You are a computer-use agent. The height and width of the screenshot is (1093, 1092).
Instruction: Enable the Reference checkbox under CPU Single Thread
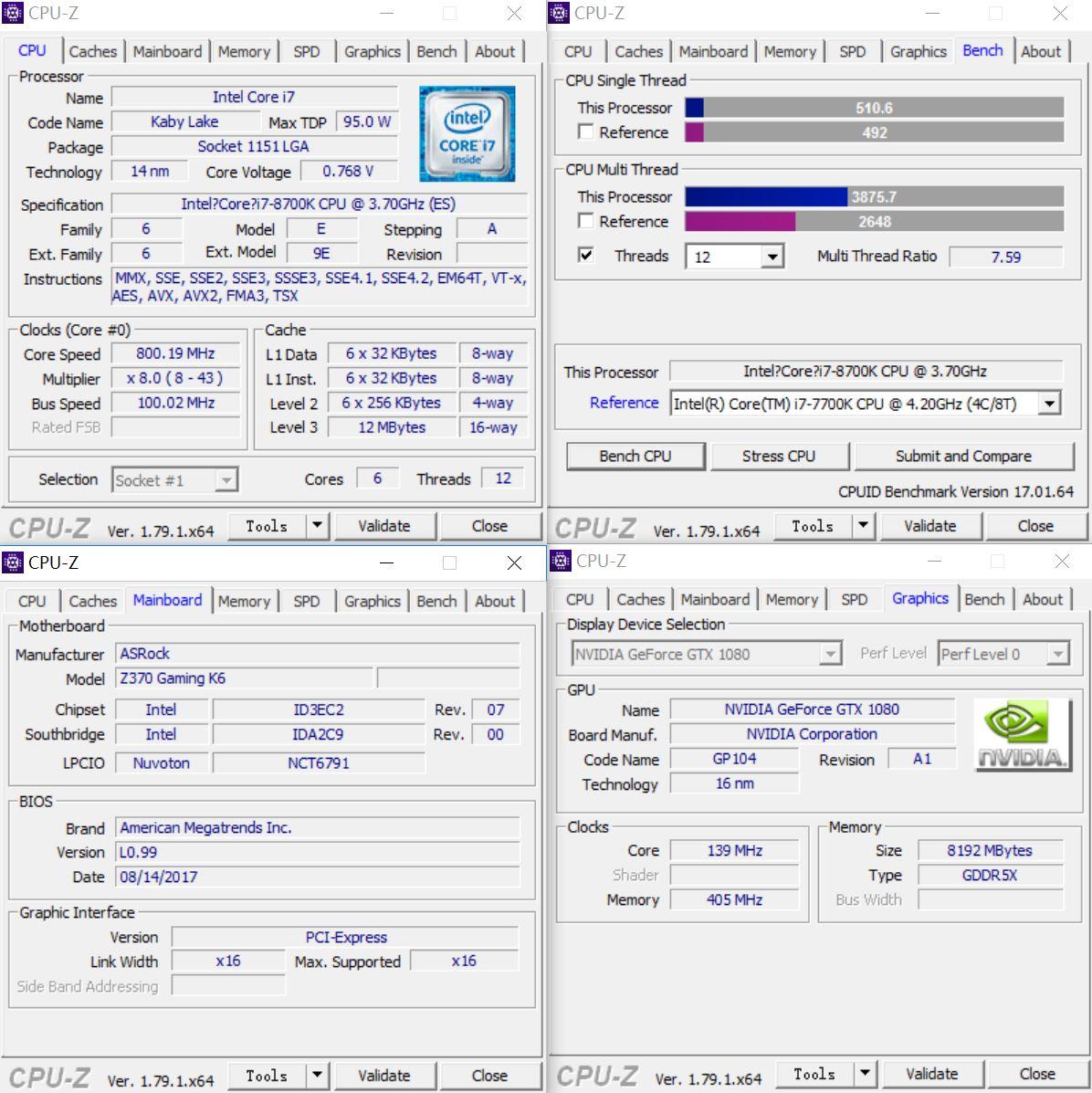pyautogui.click(x=586, y=131)
